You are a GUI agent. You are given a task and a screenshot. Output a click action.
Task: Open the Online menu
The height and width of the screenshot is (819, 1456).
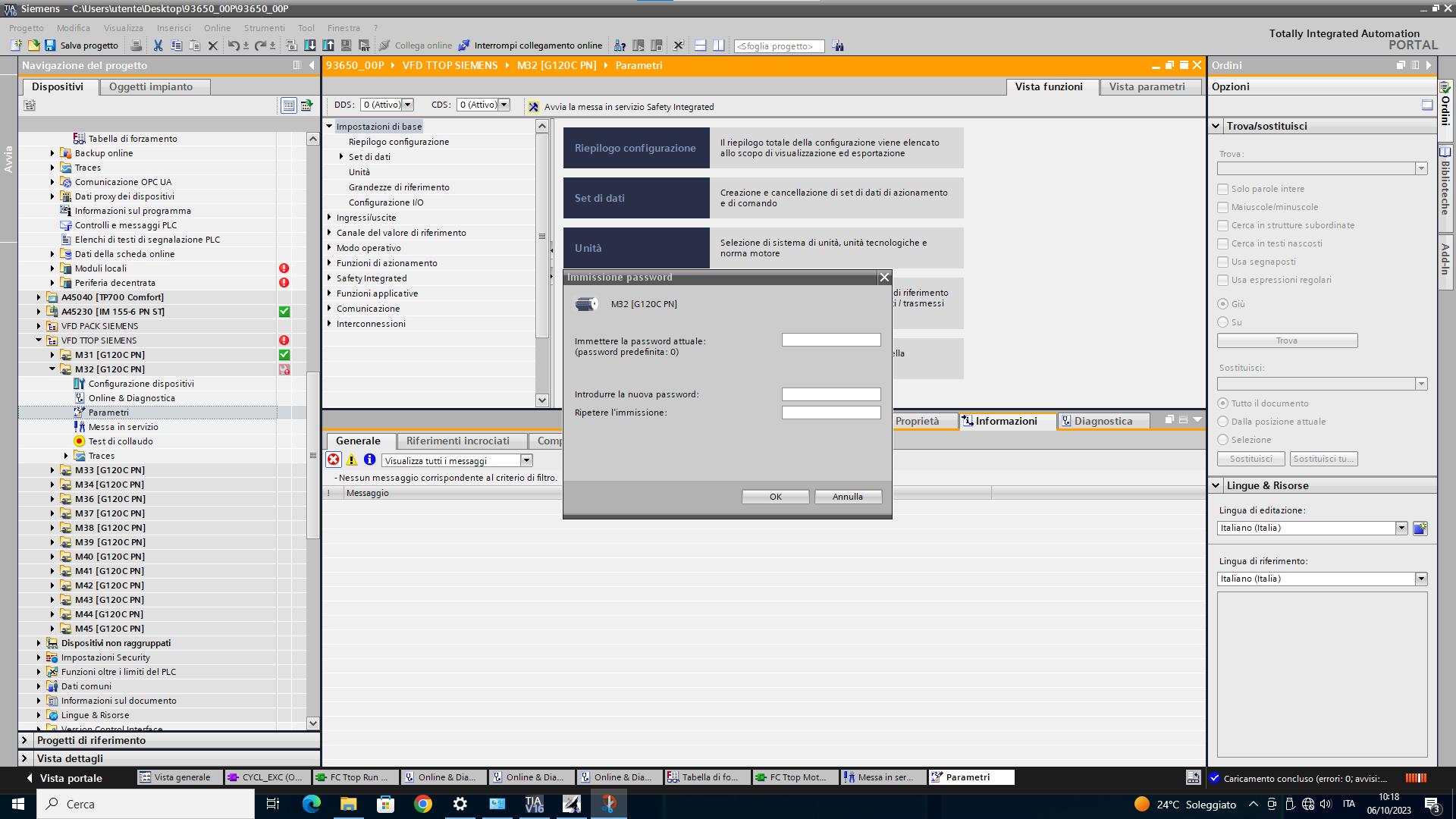coord(217,28)
